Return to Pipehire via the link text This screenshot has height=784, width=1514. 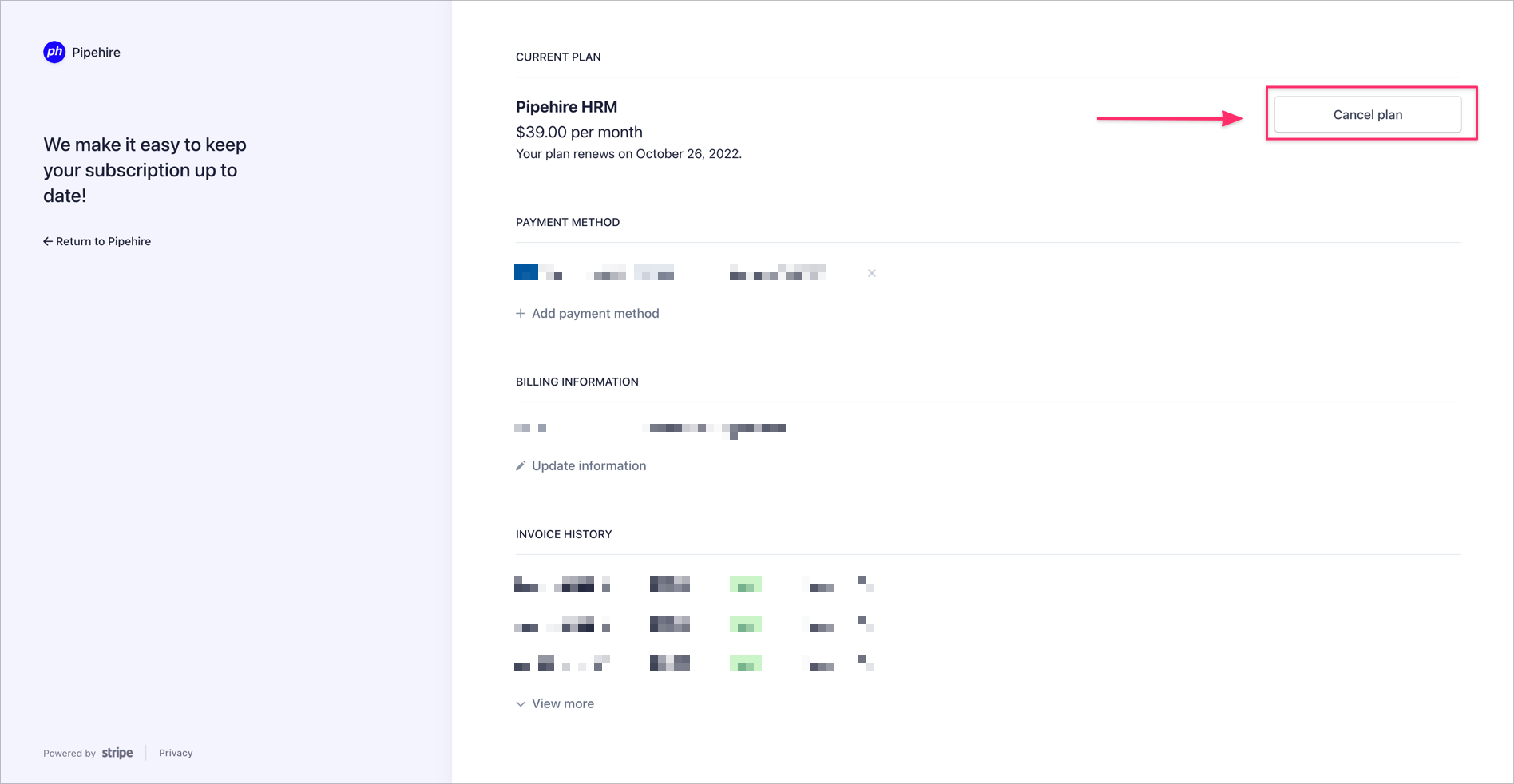103,241
